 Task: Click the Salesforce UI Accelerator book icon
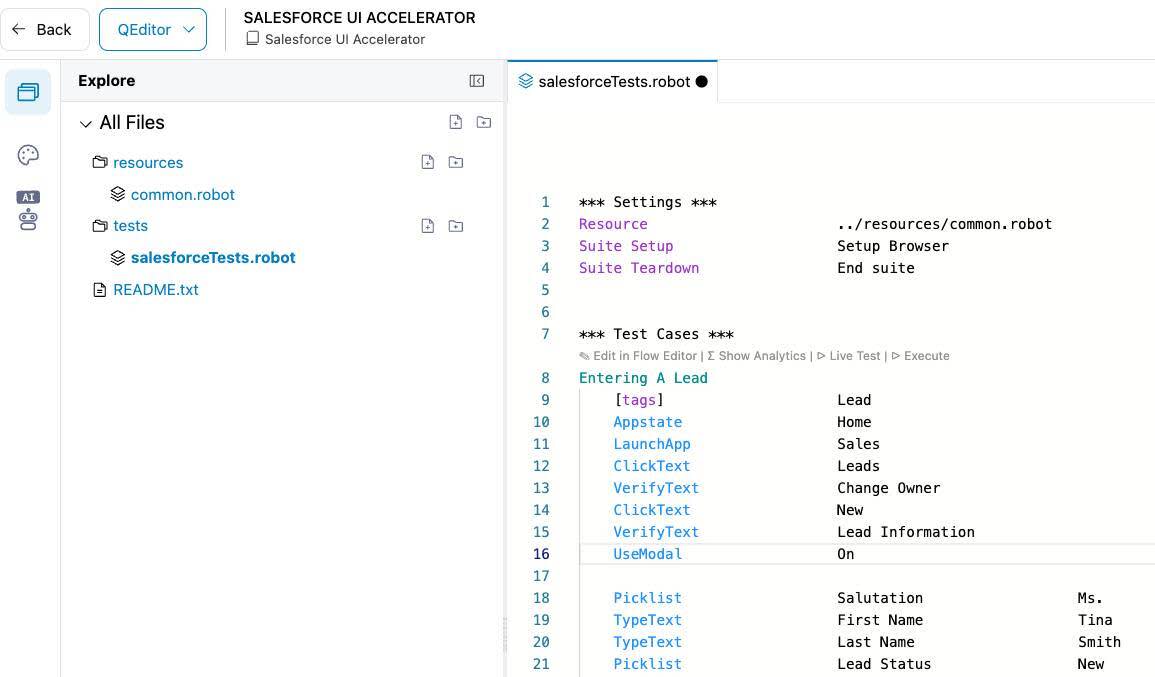(x=253, y=38)
